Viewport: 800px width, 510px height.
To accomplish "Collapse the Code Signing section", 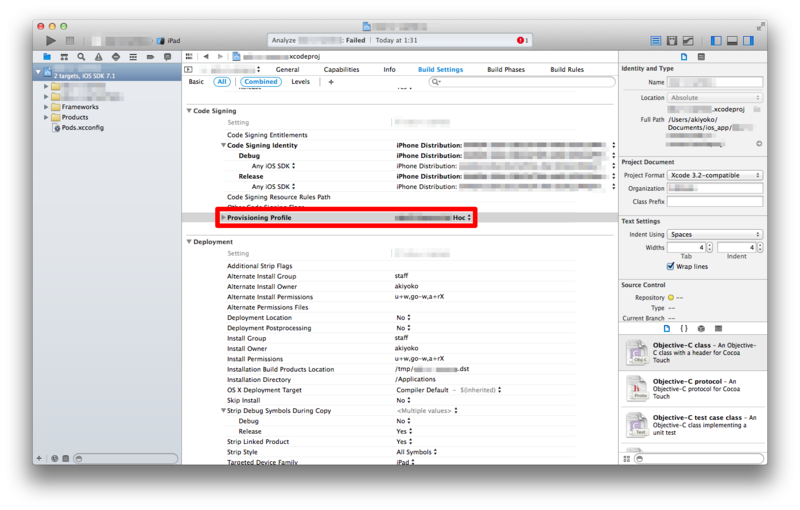I will click(189, 111).
